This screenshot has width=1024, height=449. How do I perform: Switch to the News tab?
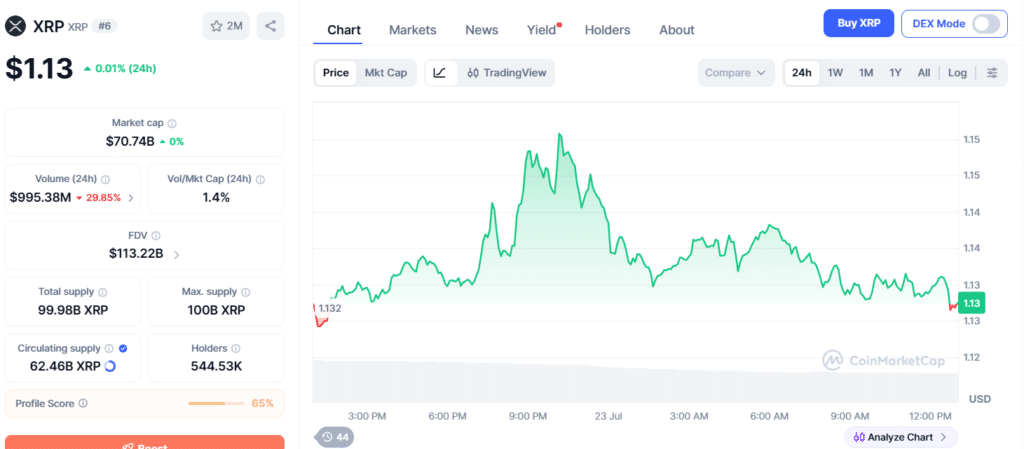tap(481, 30)
